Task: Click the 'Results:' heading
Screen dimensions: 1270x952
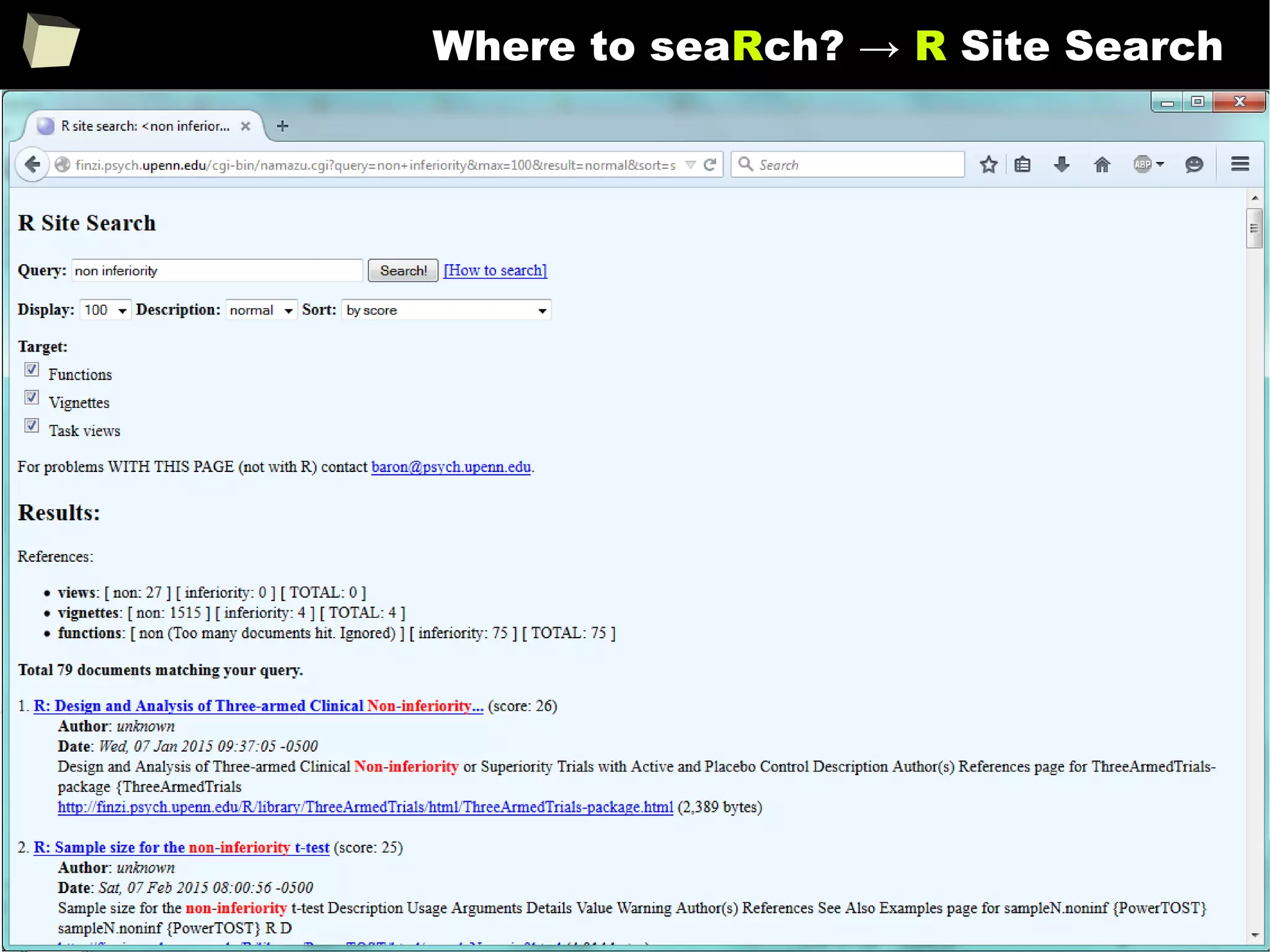Action: [59, 512]
